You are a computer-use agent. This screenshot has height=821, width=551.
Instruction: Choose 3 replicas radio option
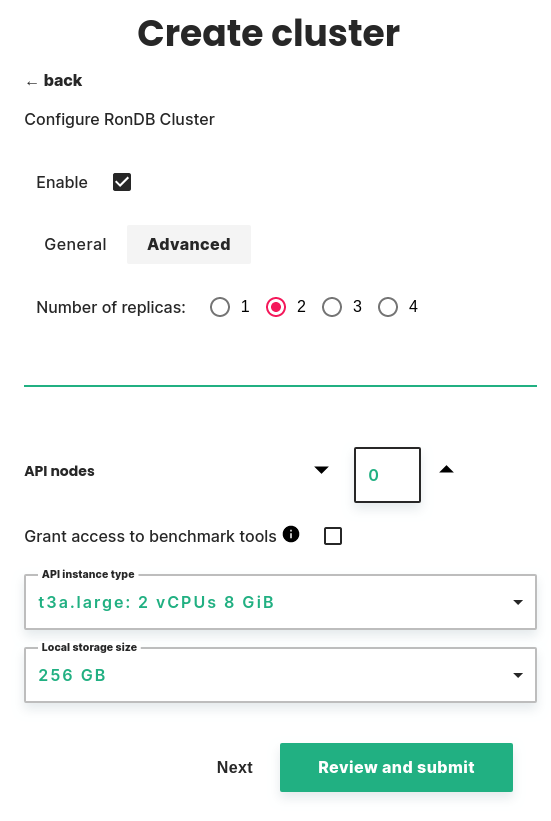[332, 307]
